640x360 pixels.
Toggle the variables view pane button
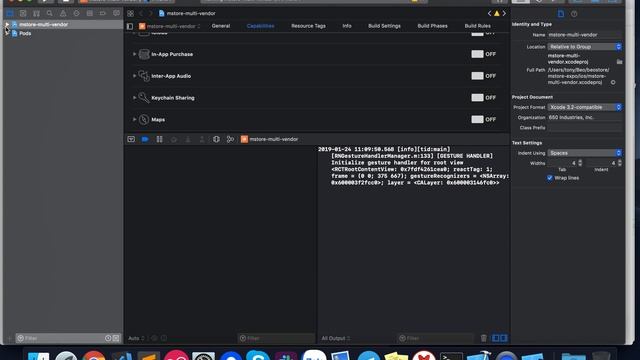pyautogui.click(x=496, y=338)
